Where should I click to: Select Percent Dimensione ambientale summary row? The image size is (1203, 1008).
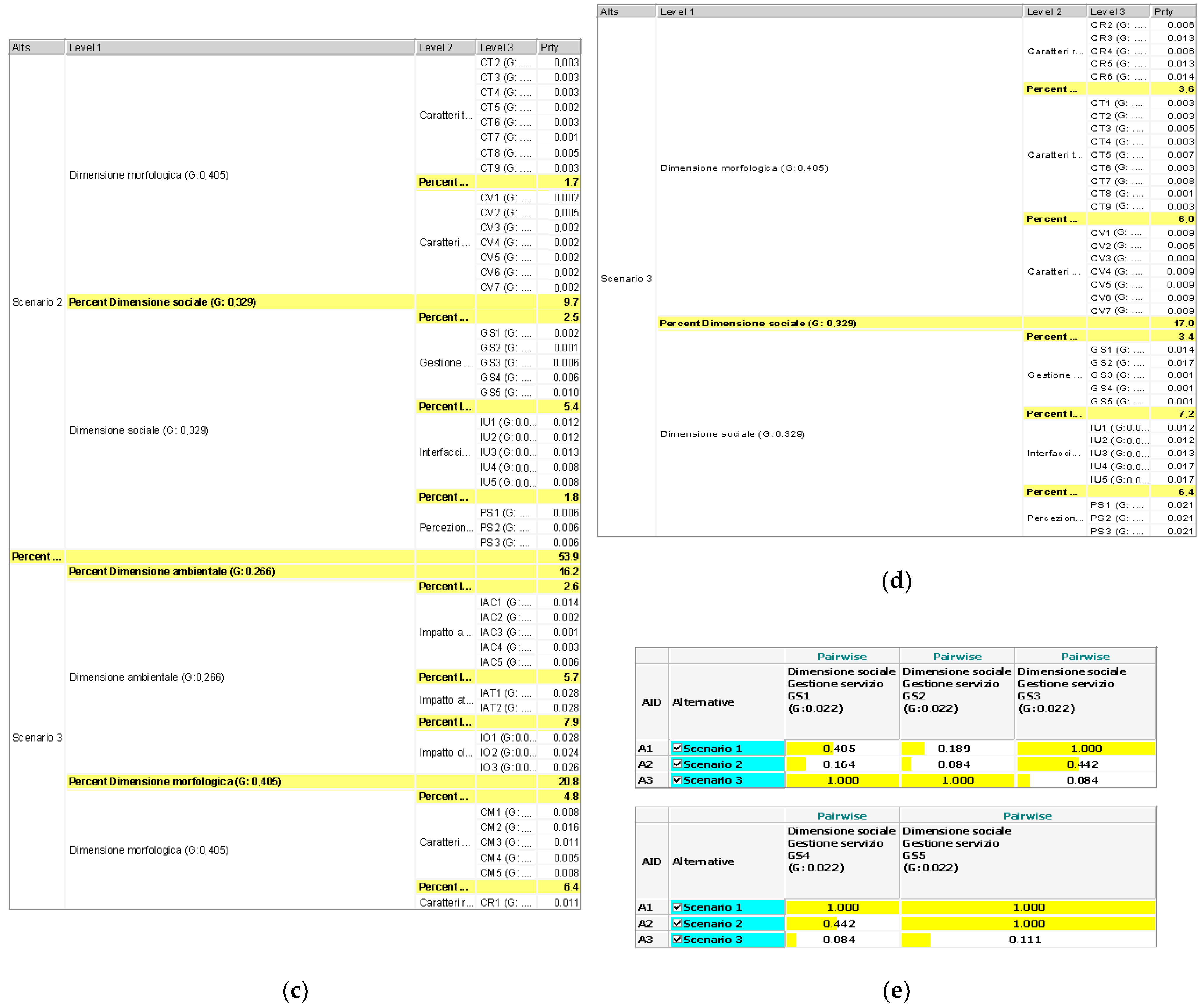(172, 572)
